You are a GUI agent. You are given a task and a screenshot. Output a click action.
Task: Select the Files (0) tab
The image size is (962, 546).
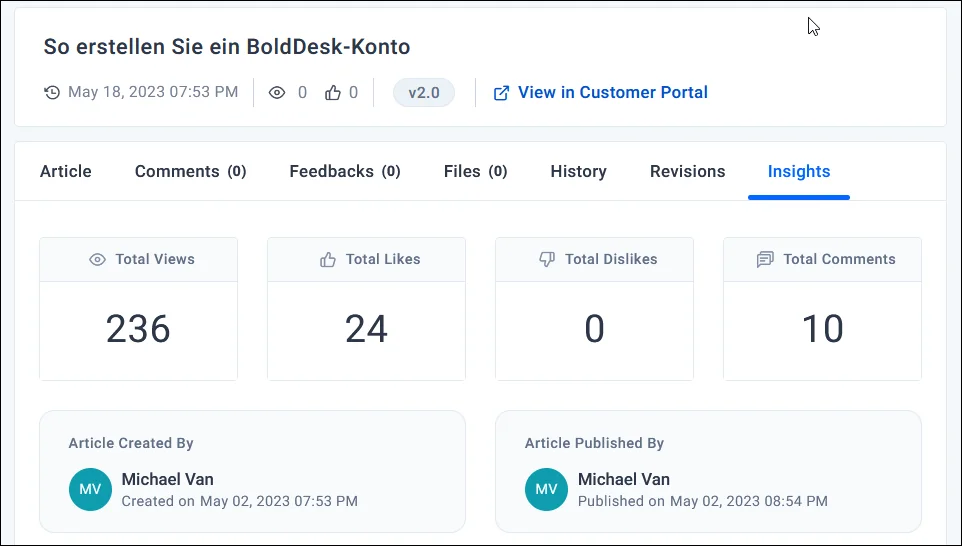(x=475, y=171)
